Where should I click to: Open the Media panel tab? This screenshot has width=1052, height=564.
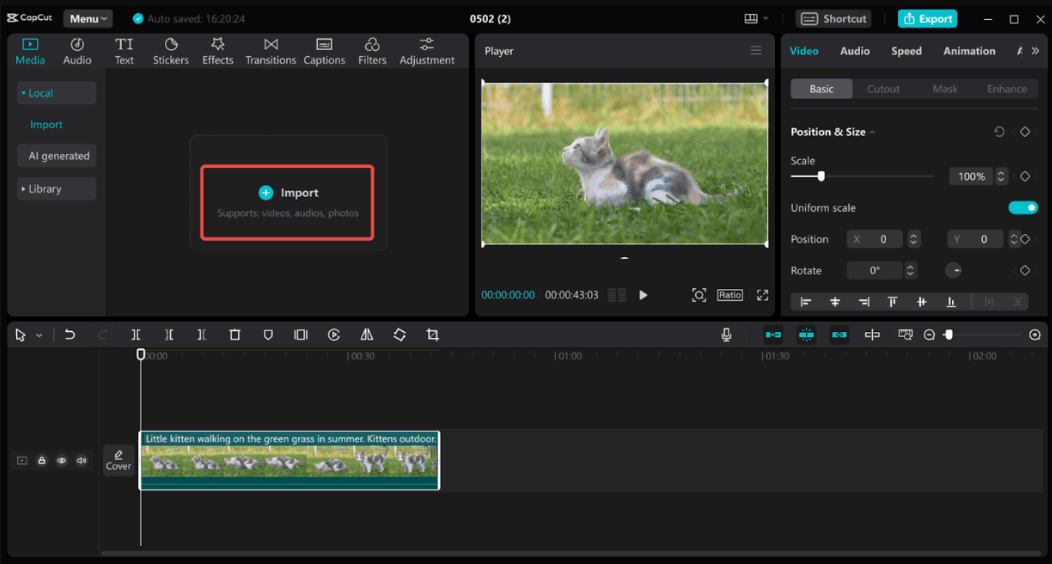coord(30,52)
